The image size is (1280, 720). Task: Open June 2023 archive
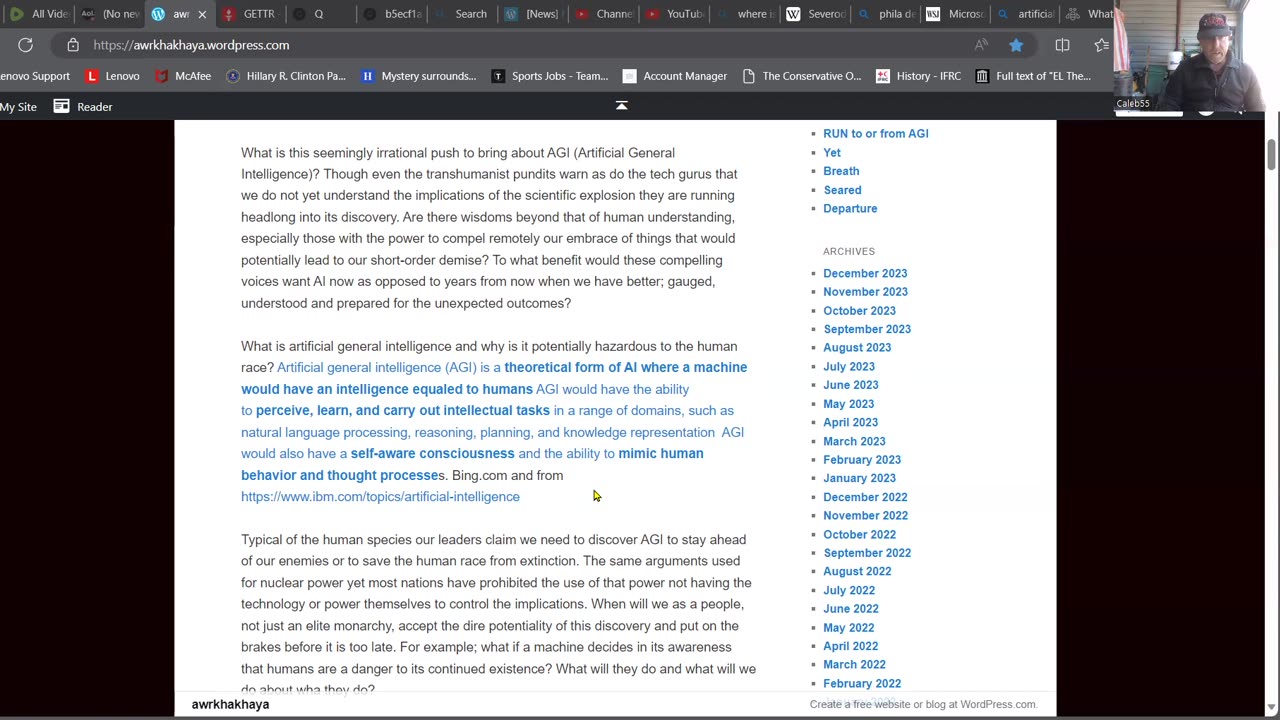click(x=851, y=385)
